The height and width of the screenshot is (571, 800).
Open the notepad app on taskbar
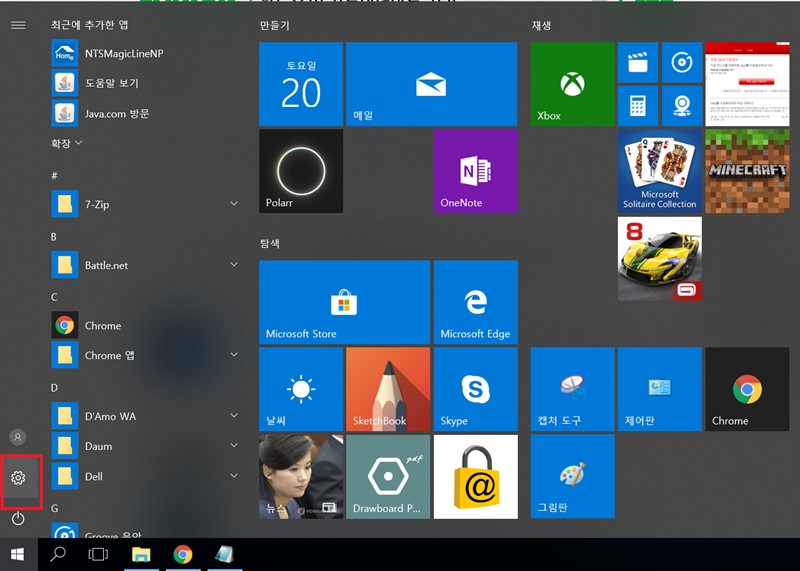click(224, 554)
